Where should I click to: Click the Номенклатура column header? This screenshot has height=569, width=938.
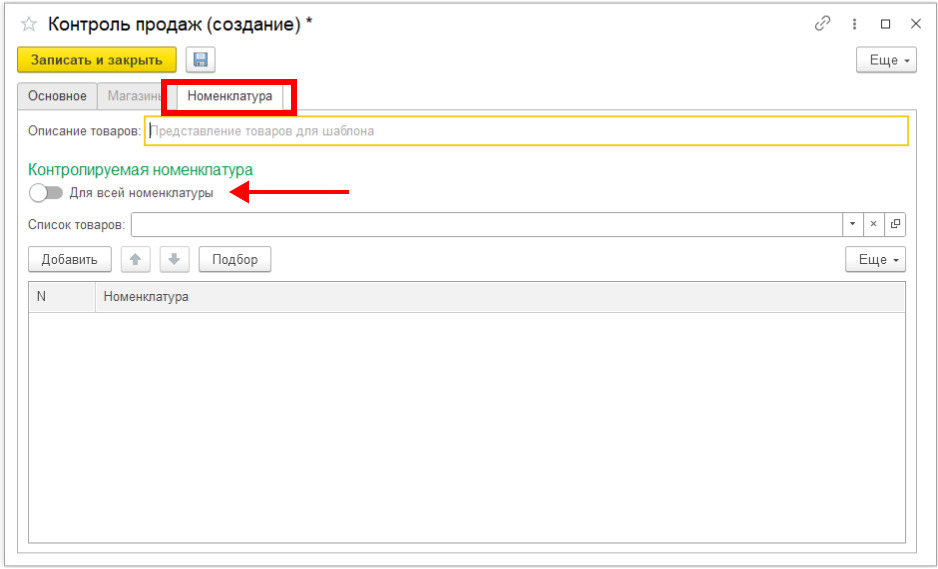point(500,297)
